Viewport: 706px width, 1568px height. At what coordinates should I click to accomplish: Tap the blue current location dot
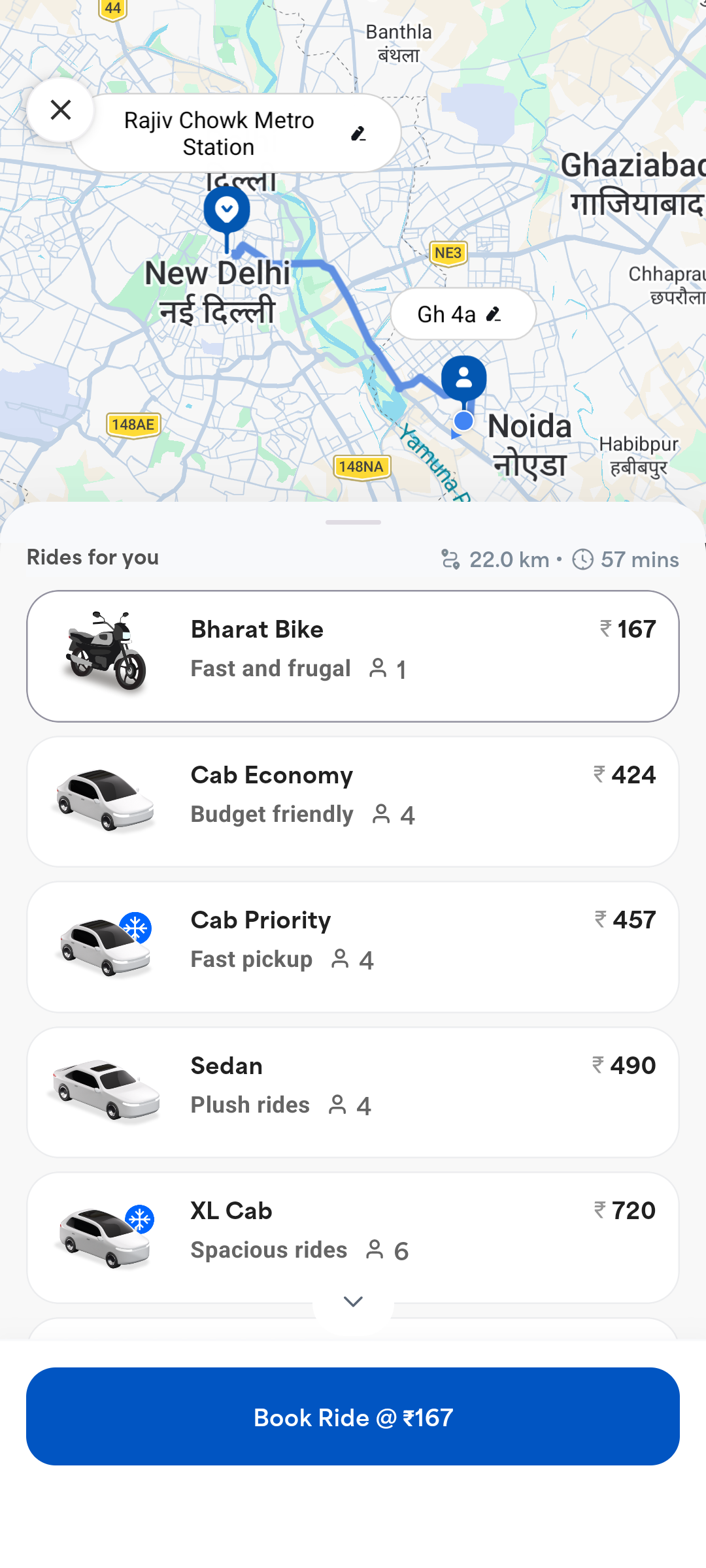(x=463, y=421)
